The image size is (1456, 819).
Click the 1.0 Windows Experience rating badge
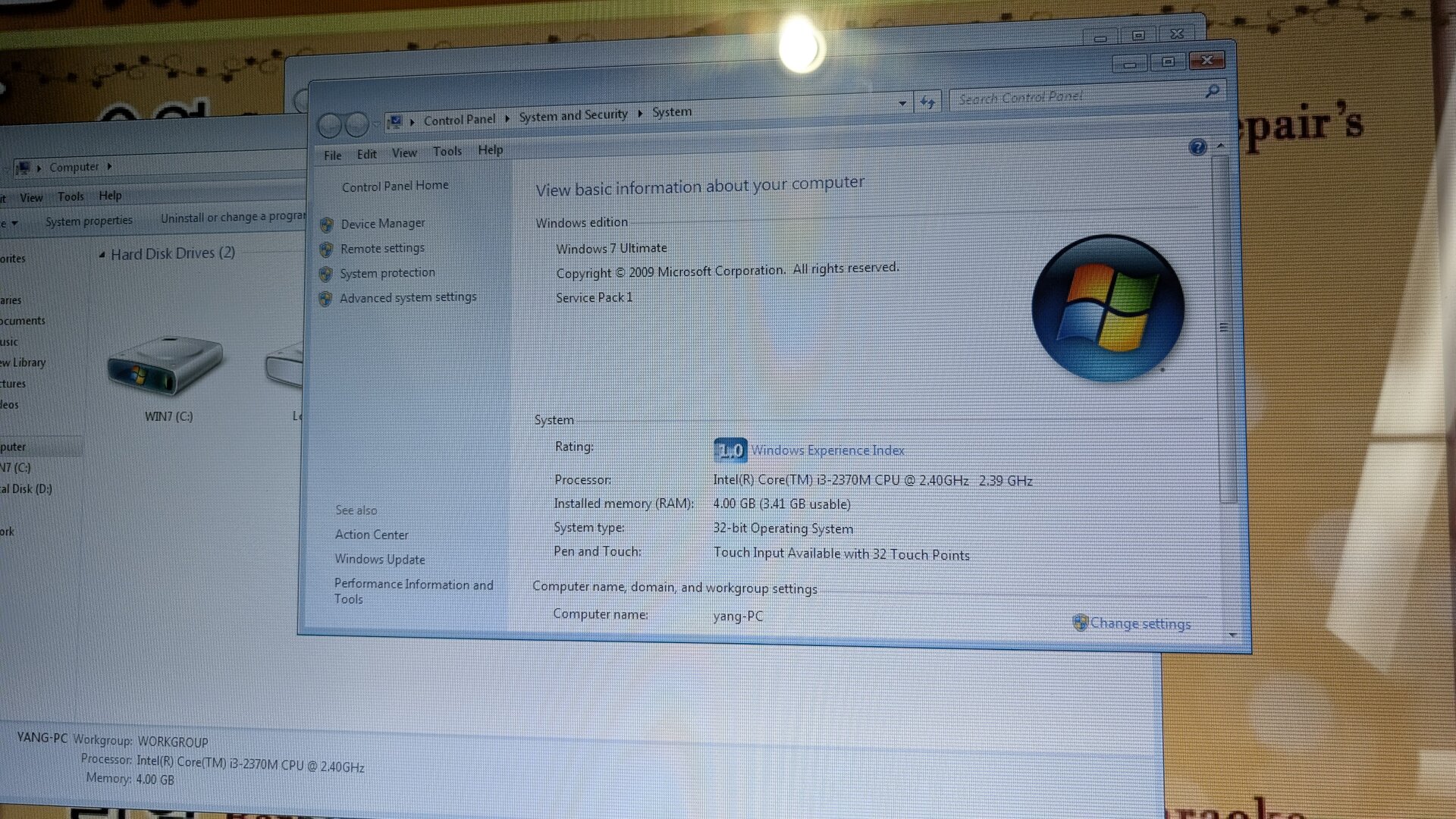point(730,450)
